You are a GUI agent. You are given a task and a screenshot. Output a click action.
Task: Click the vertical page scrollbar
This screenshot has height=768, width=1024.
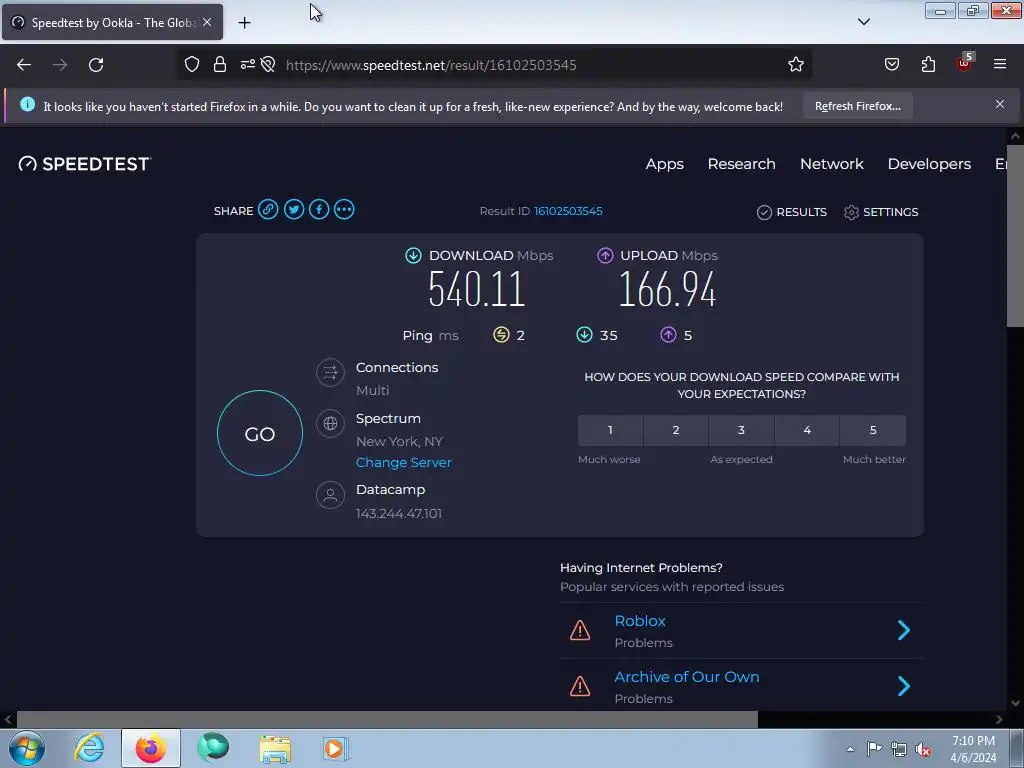click(x=1015, y=235)
